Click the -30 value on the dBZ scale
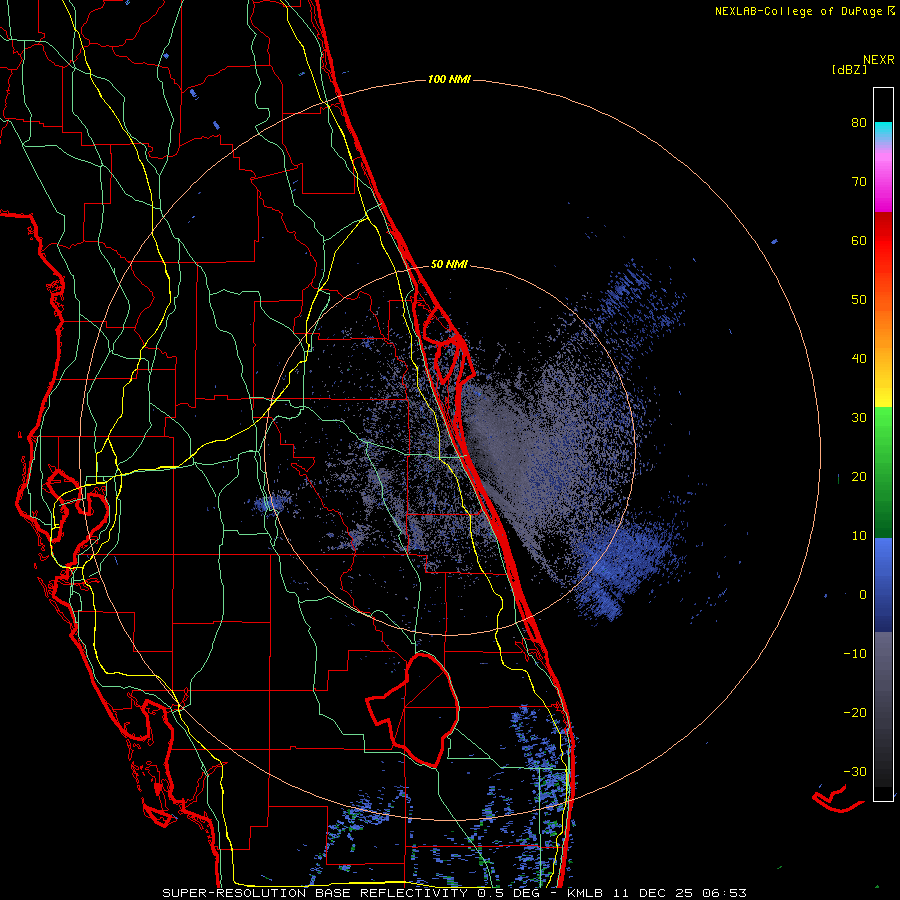The width and height of the screenshot is (900, 900). (x=855, y=772)
